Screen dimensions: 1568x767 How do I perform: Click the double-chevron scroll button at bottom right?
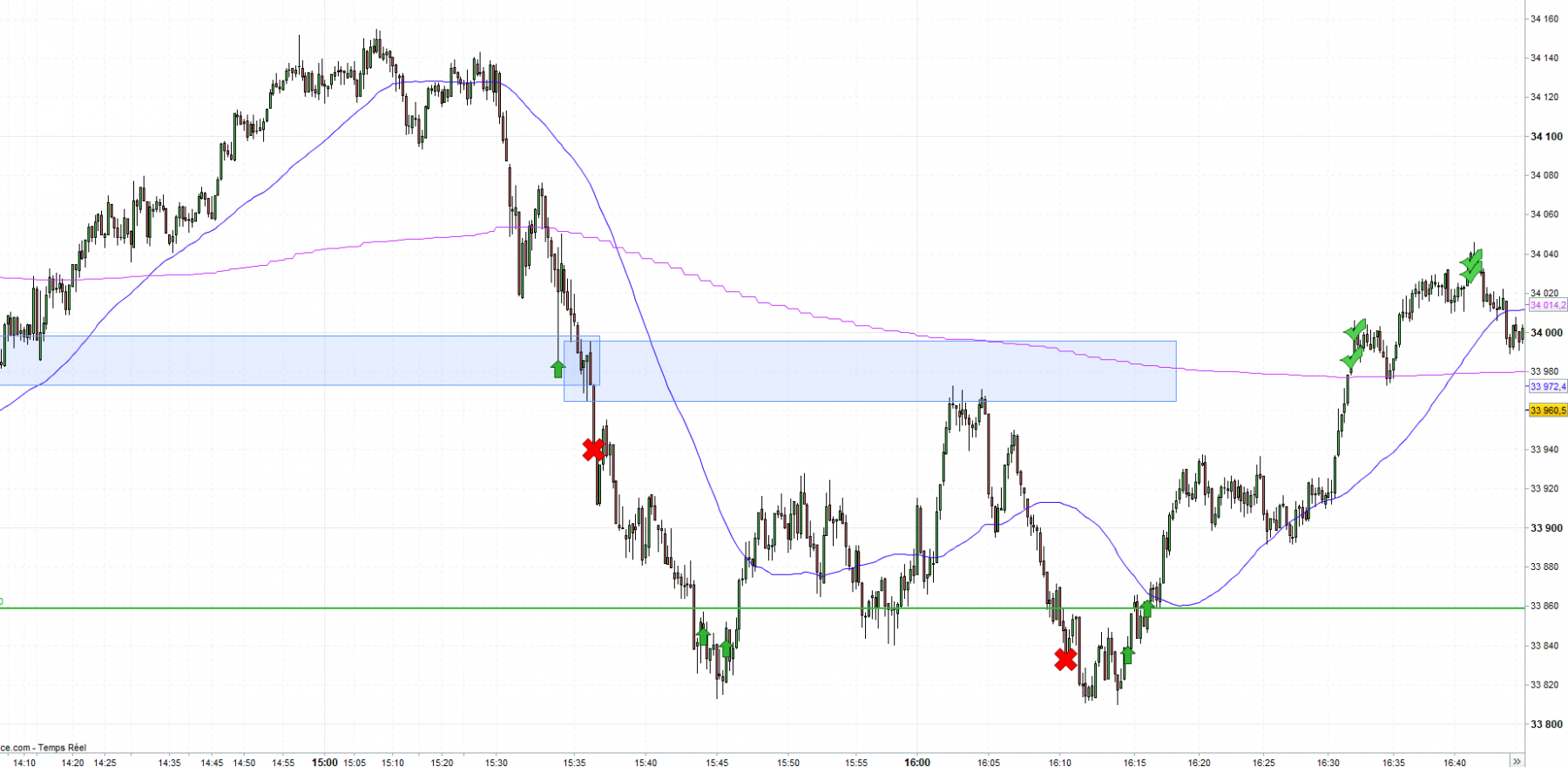point(1517,761)
